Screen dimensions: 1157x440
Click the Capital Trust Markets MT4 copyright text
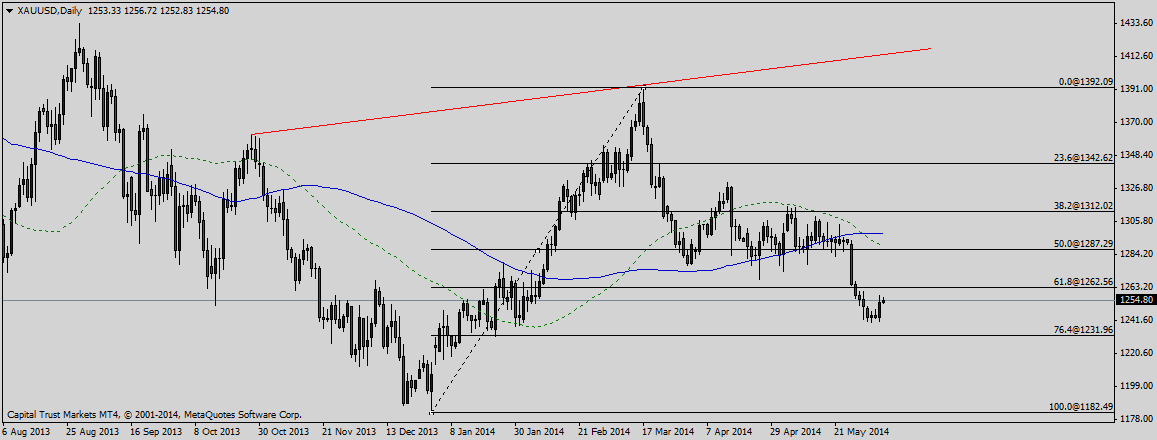point(153,414)
